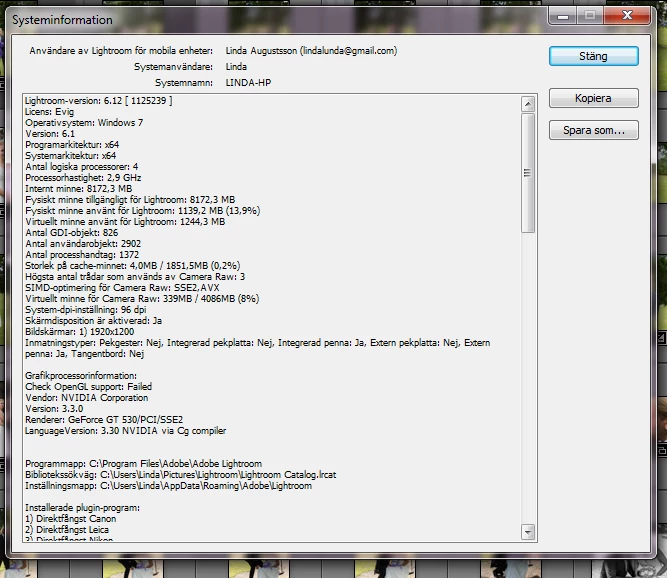Click the Licens: Evig line

pos(49,112)
